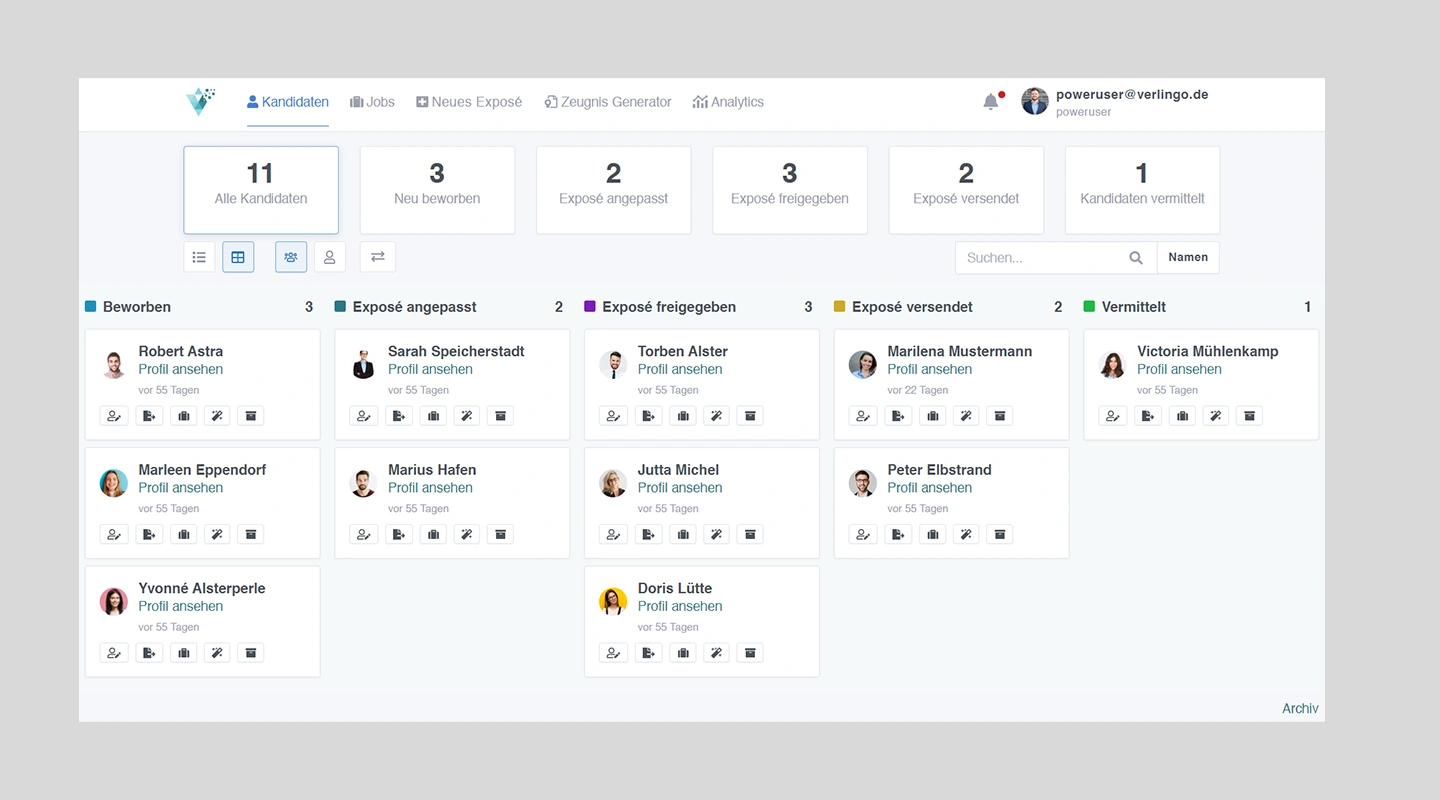This screenshot has height=800, width=1440.
Task: Open the Jobs tab
Action: [x=372, y=102]
